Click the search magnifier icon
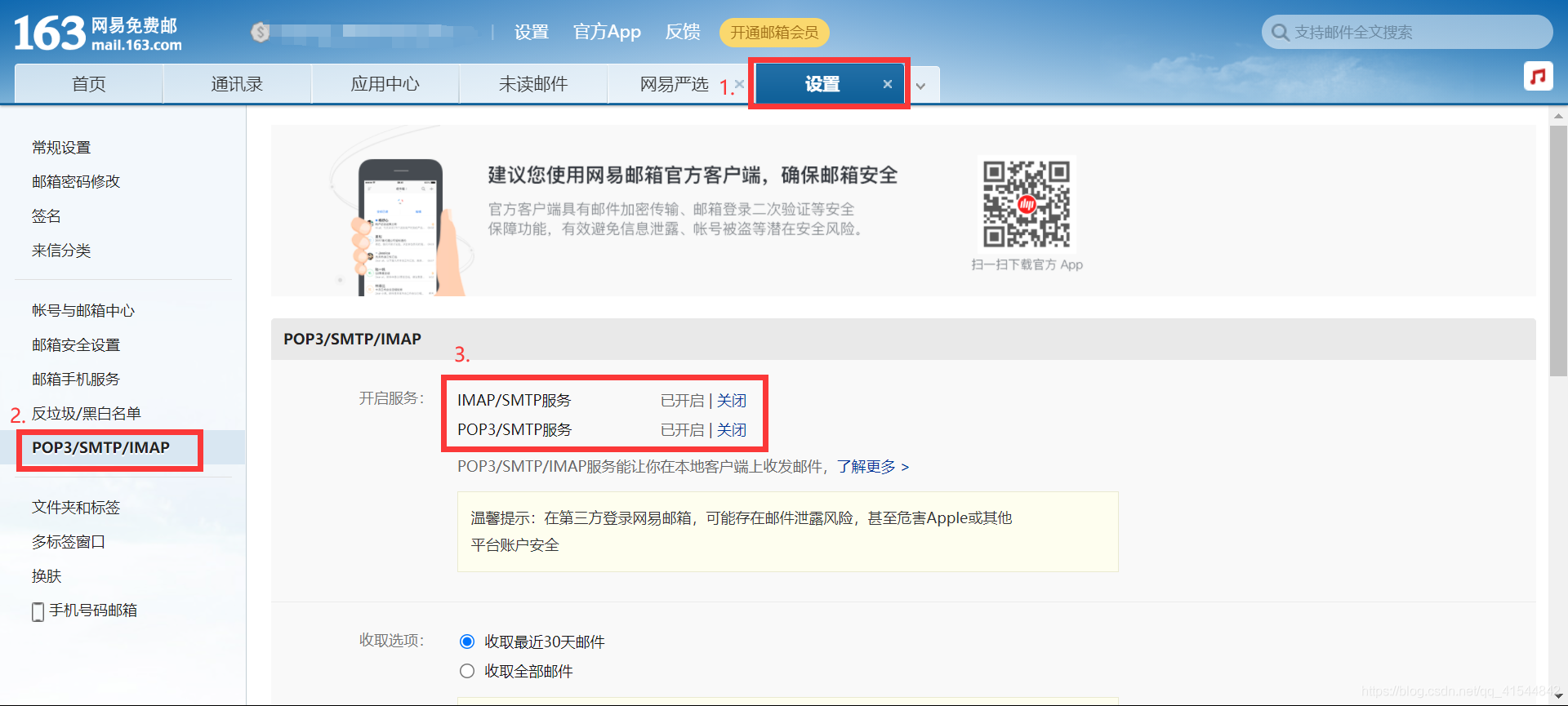 pos(1280,33)
